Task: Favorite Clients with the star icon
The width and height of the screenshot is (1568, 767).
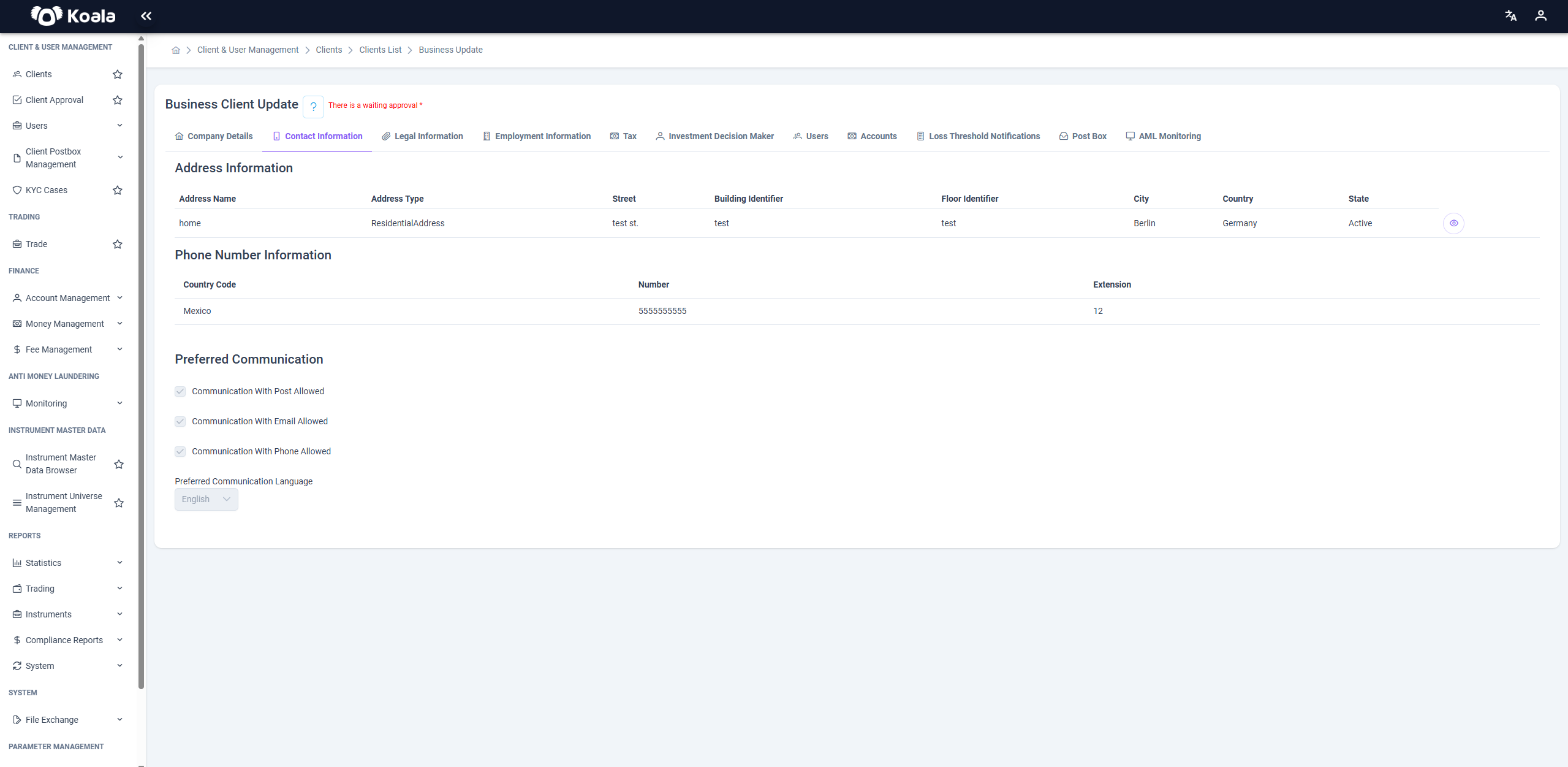Action: click(x=118, y=74)
